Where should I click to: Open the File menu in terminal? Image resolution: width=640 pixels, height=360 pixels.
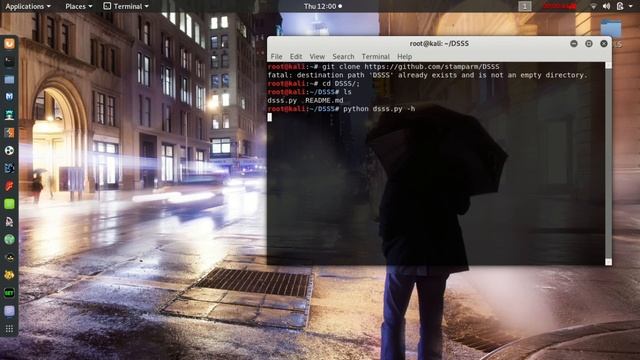point(276,56)
